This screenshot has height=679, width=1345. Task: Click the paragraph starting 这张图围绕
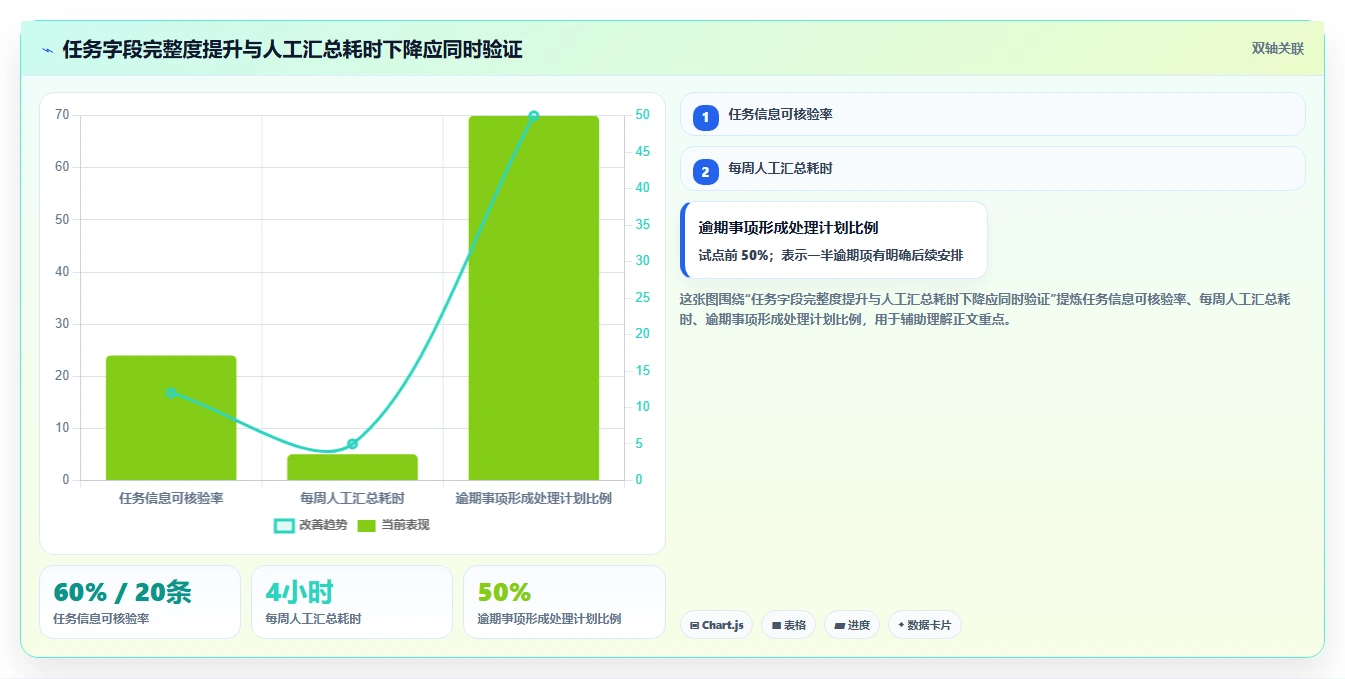[x=986, y=309]
